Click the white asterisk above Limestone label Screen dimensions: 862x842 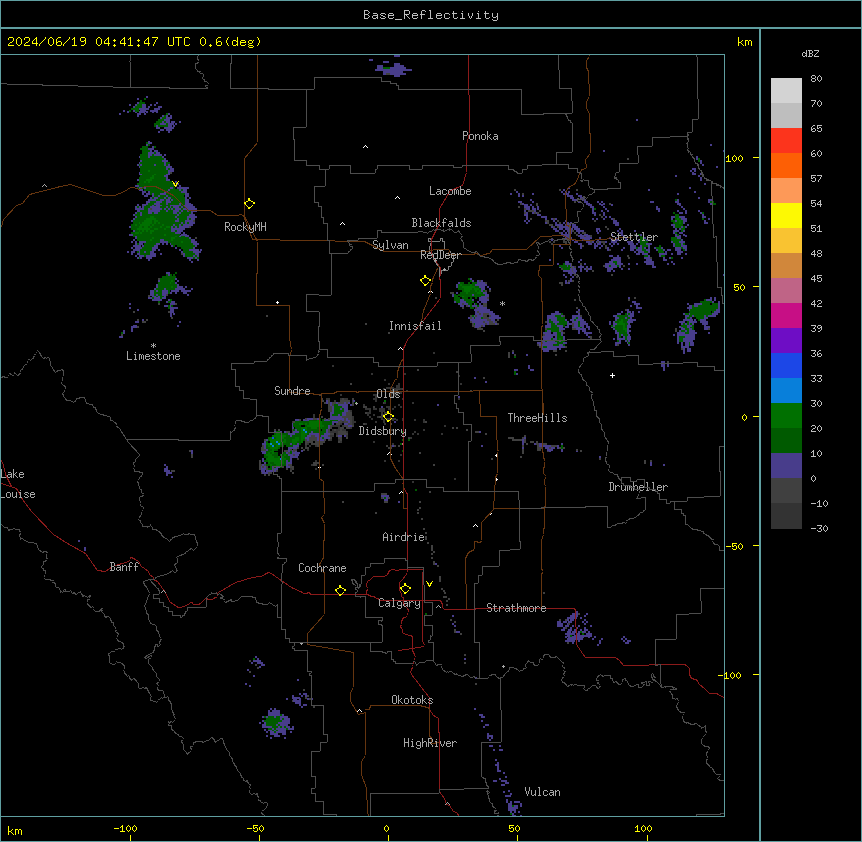(x=153, y=346)
